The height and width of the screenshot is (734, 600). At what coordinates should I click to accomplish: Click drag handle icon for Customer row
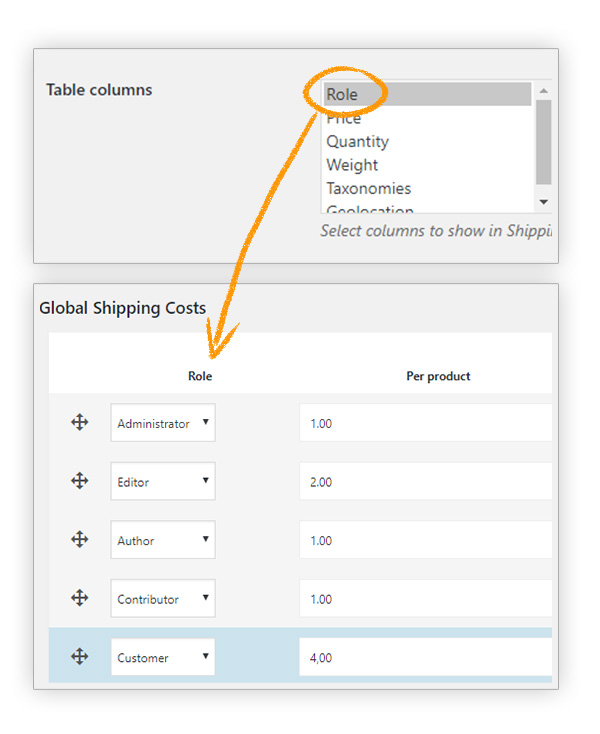click(80, 657)
